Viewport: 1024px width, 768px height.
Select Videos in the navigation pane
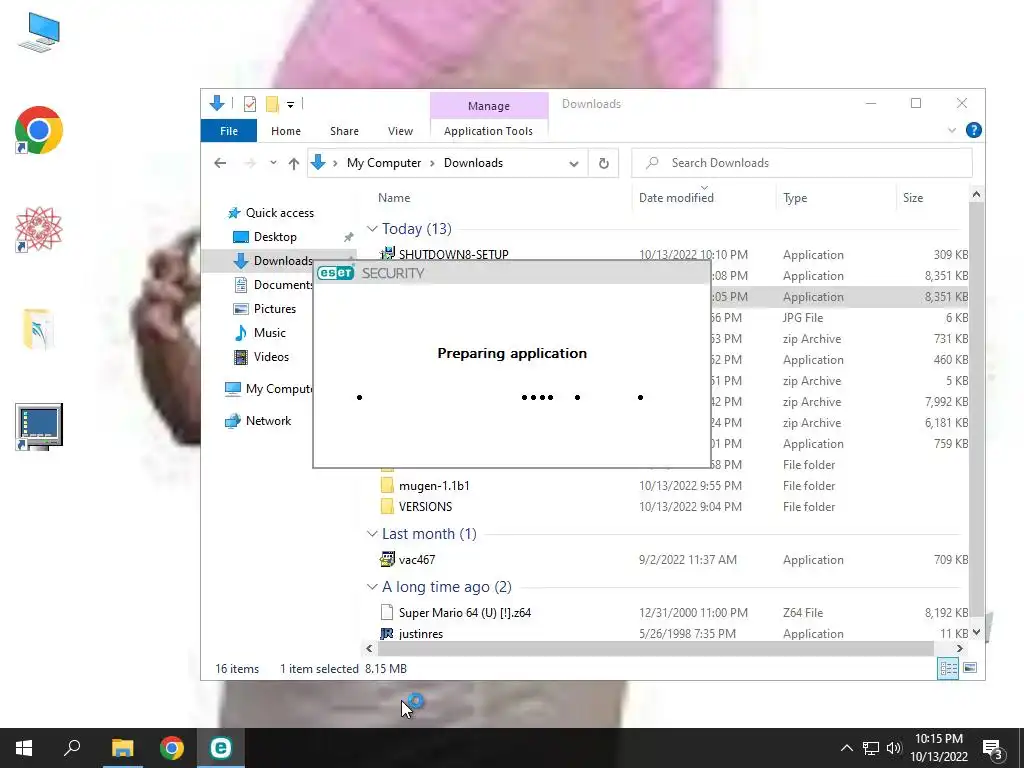(x=271, y=357)
